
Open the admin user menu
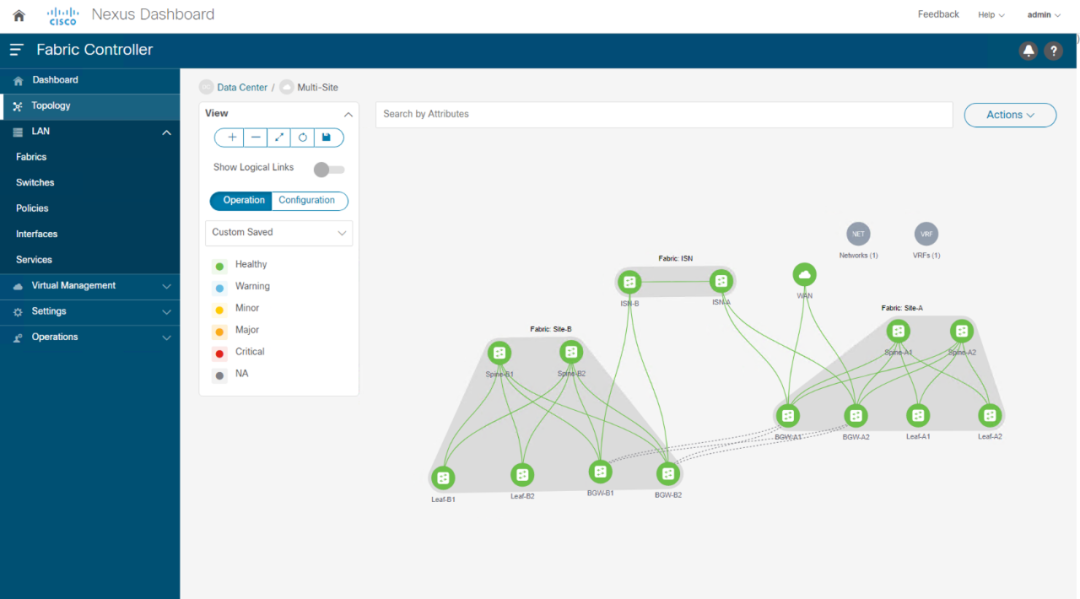tap(1043, 14)
